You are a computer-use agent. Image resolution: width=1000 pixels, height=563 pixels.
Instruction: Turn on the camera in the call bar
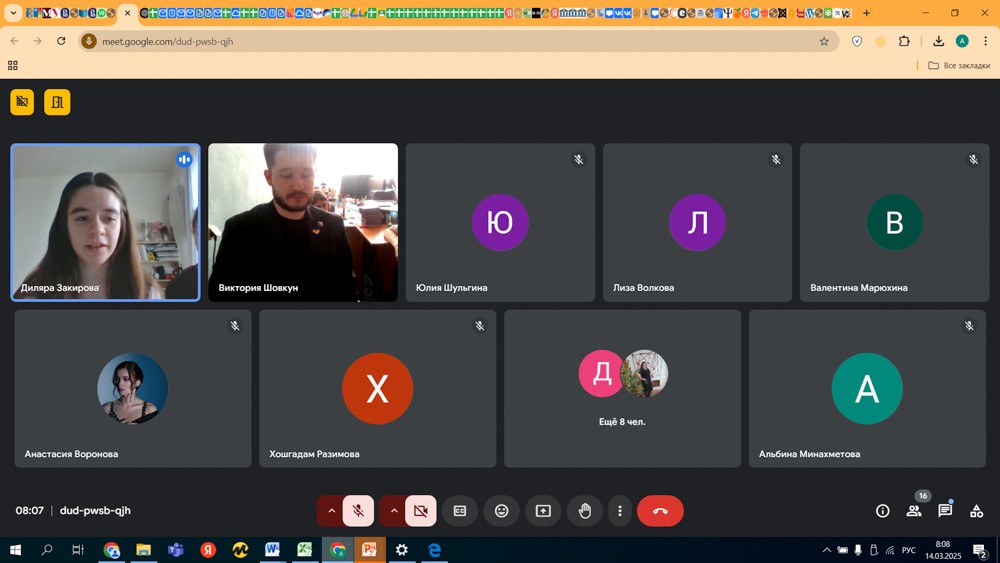point(420,511)
